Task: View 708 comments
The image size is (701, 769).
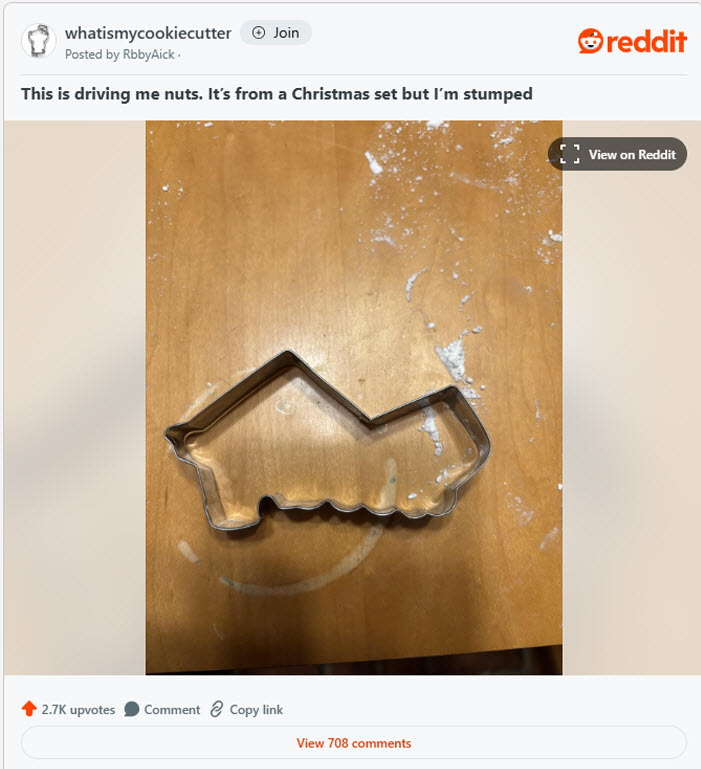Action: [x=354, y=743]
